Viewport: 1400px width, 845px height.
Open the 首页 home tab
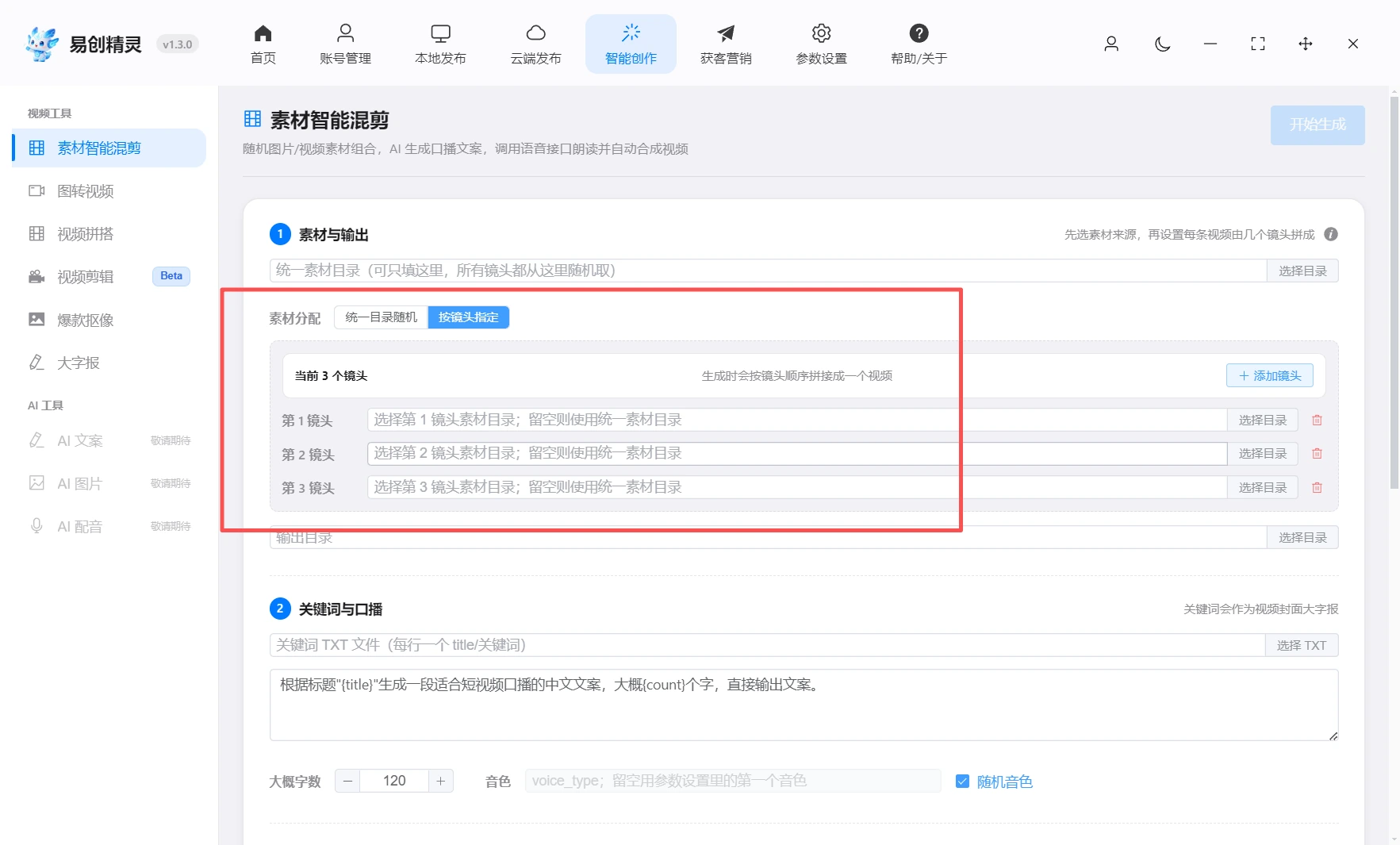click(263, 44)
